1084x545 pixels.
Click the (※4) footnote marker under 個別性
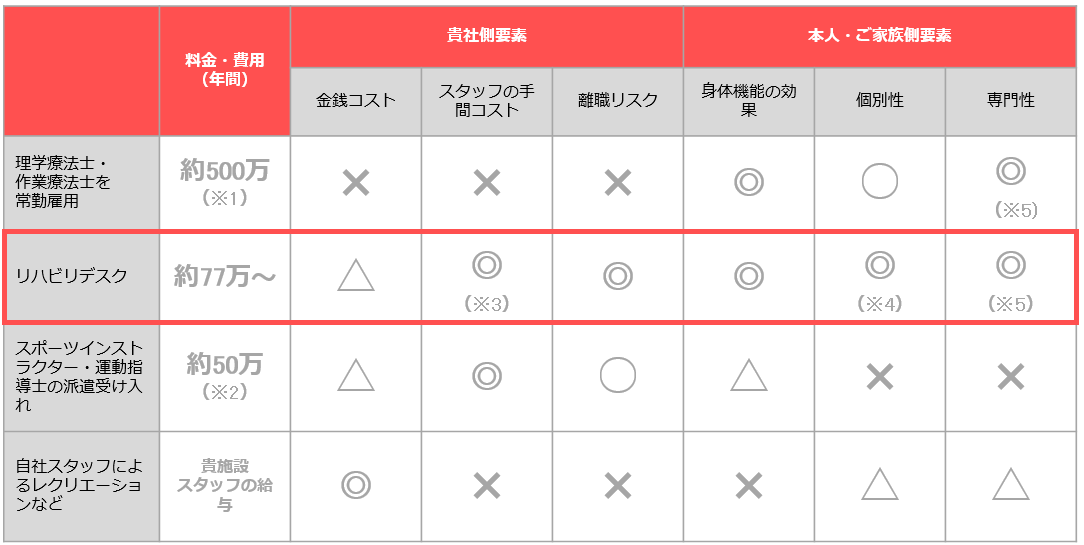[879, 304]
